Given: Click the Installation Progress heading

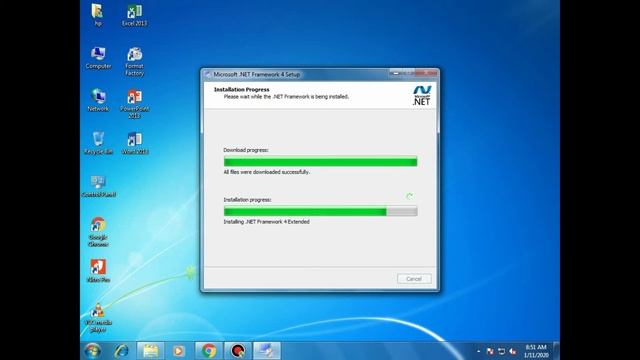Looking at the screenshot, I should (x=242, y=89).
